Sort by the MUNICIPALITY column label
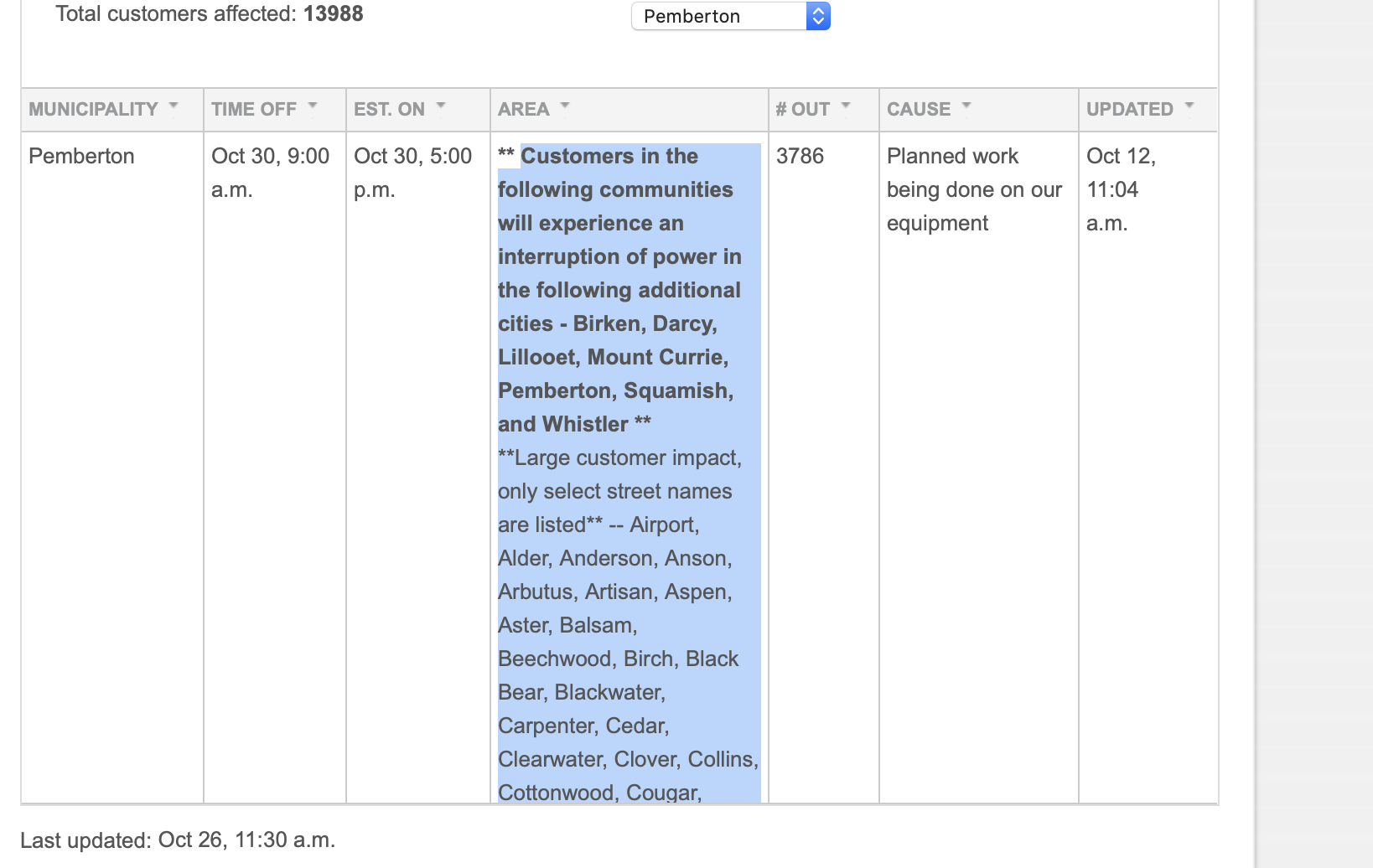 pyautogui.click(x=93, y=110)
